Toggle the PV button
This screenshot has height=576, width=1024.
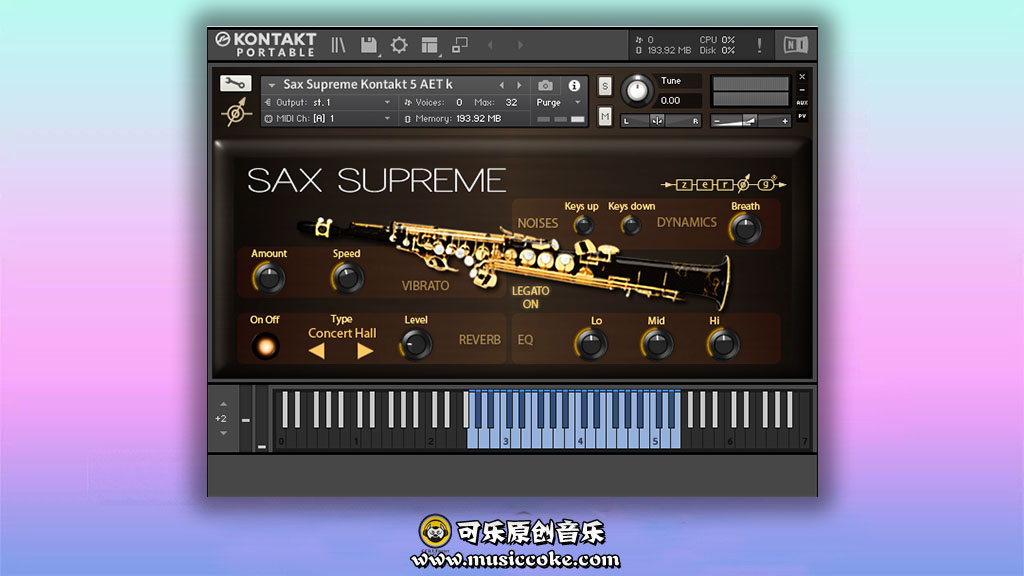802,116
